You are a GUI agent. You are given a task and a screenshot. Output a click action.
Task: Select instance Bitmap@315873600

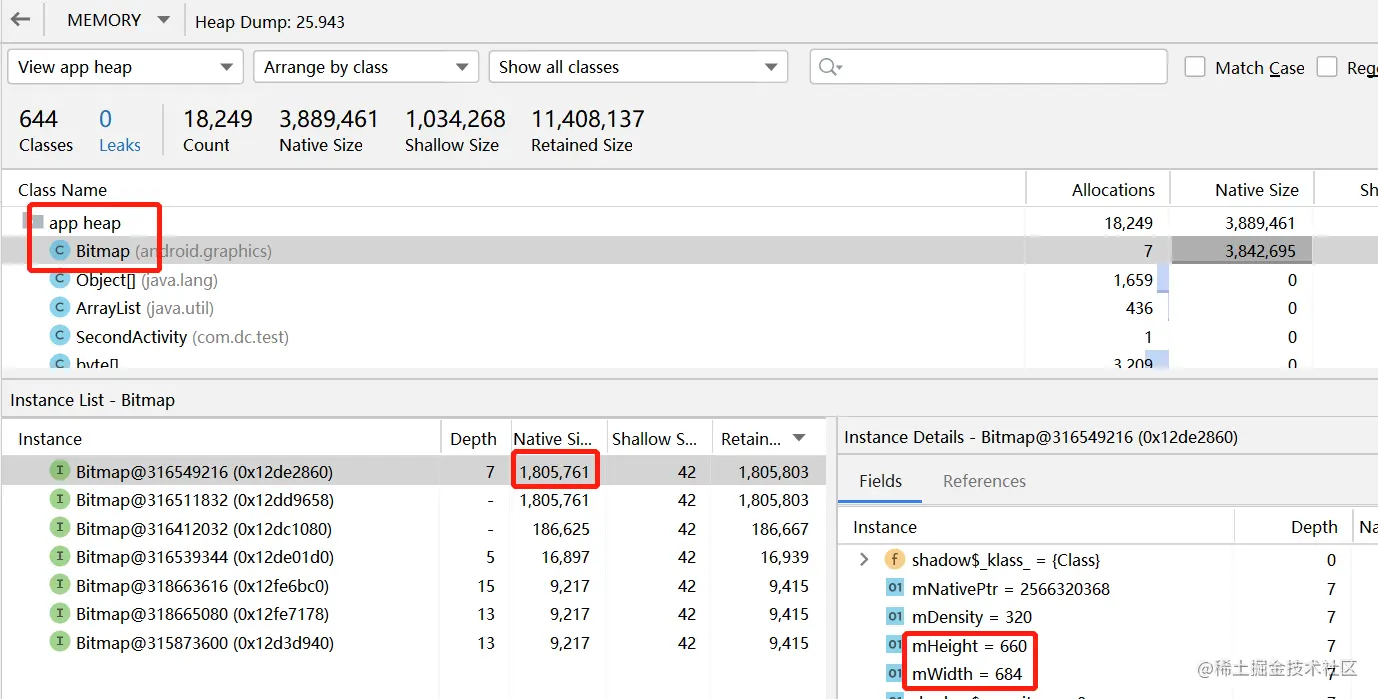coord(414,643)
